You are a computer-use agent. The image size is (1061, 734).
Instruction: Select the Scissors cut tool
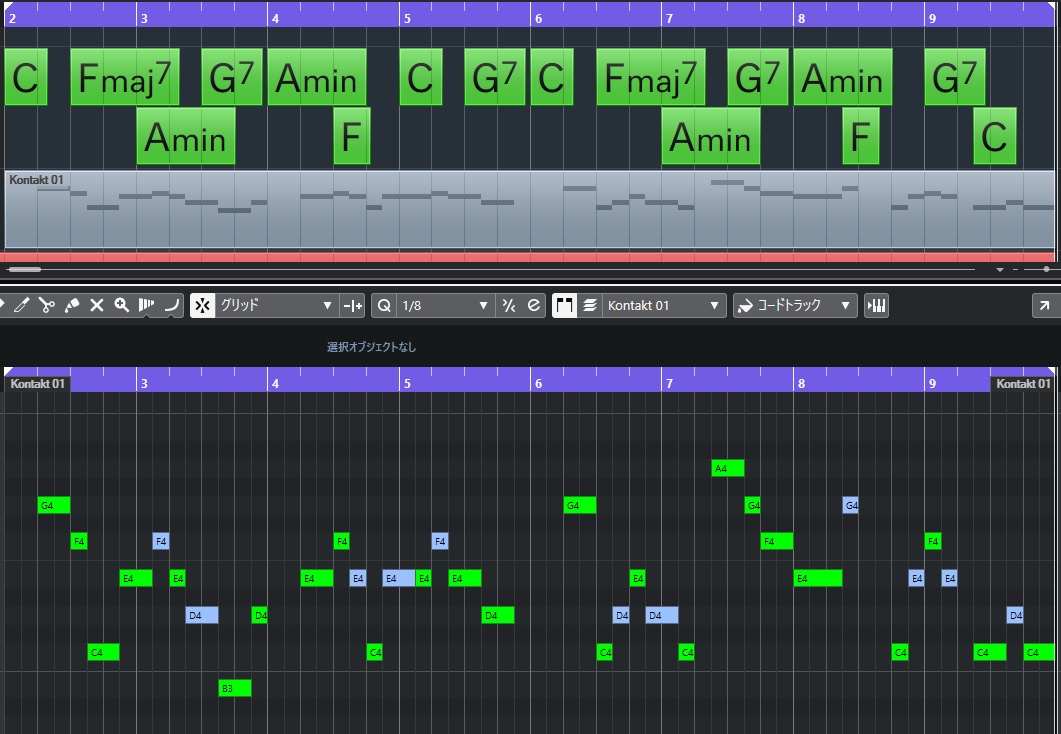pyautogui.click(x=46, y=305)
